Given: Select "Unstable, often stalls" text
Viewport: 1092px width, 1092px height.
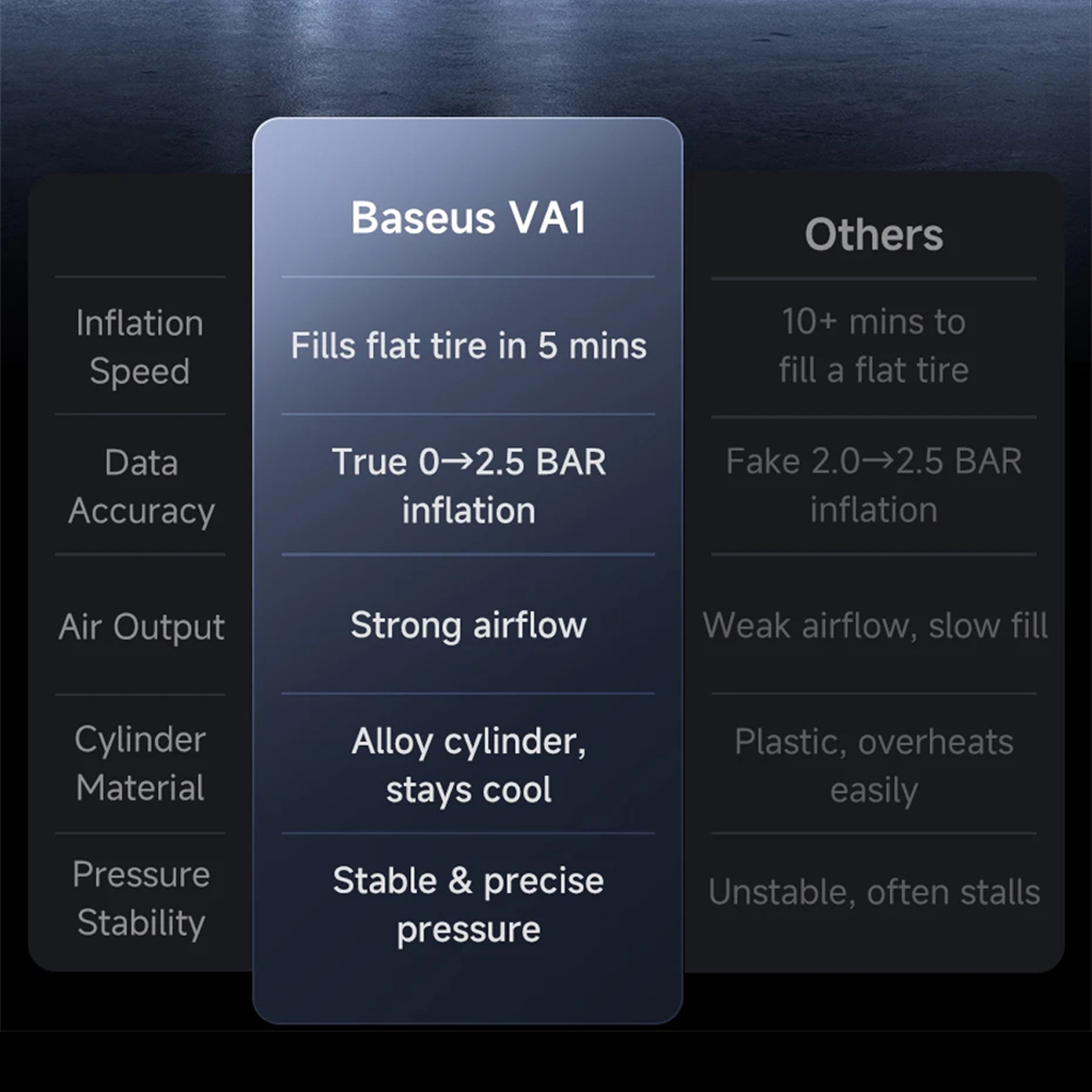Looking at the screenshot, I should 874,892.
